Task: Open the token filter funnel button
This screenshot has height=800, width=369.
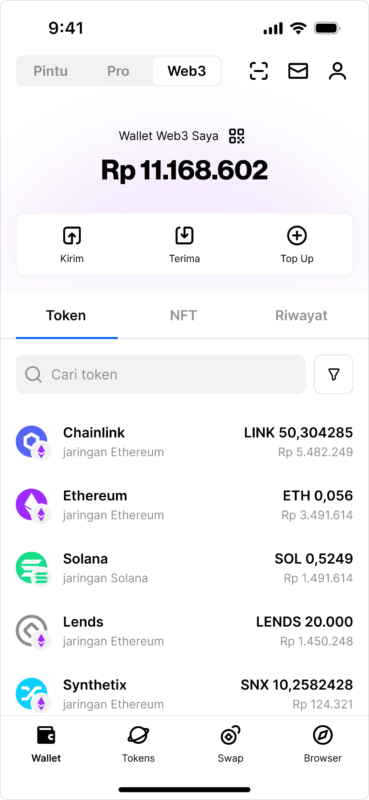Action: tap(333, 374)
